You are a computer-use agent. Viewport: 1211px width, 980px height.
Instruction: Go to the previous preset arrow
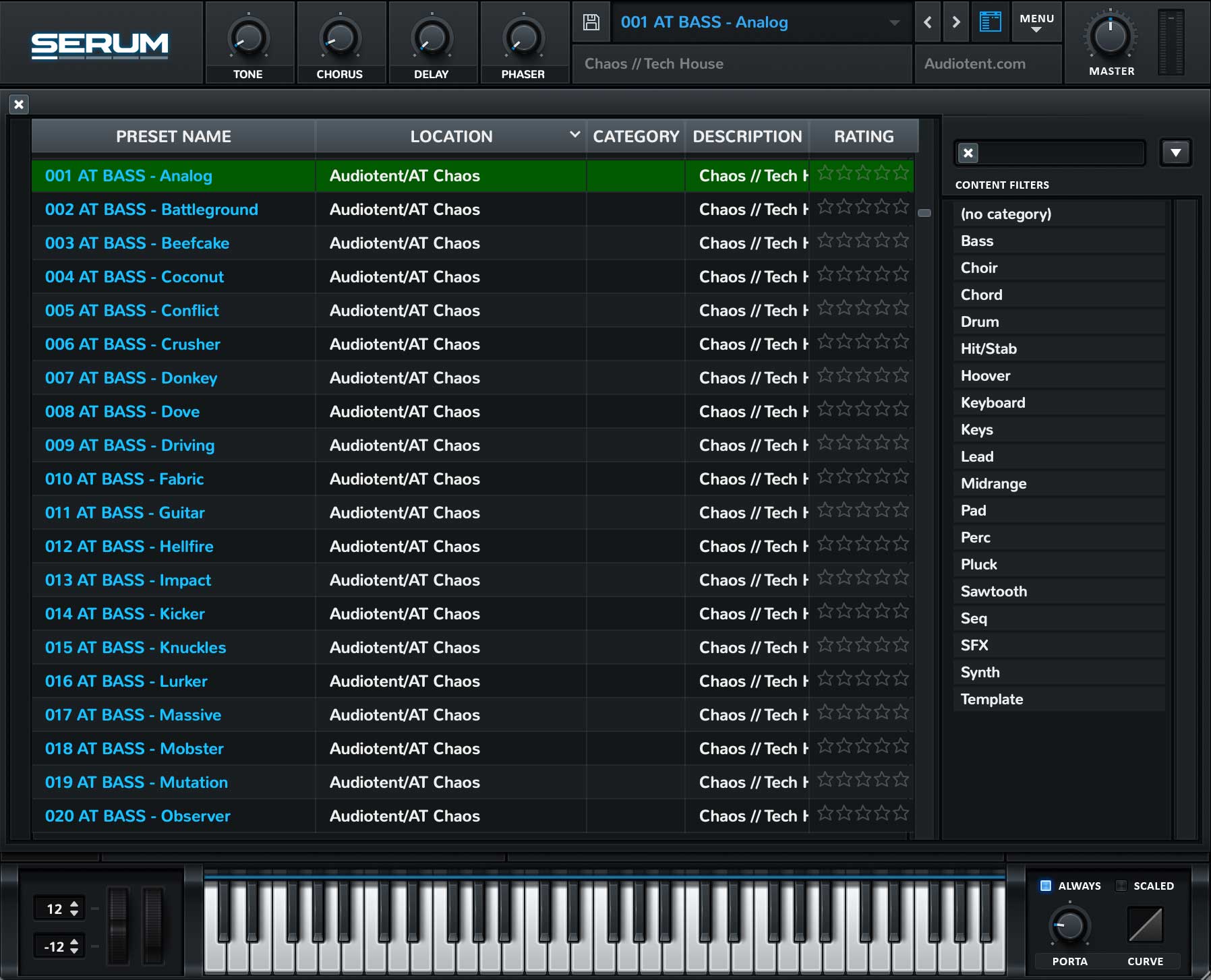(928, 22)
